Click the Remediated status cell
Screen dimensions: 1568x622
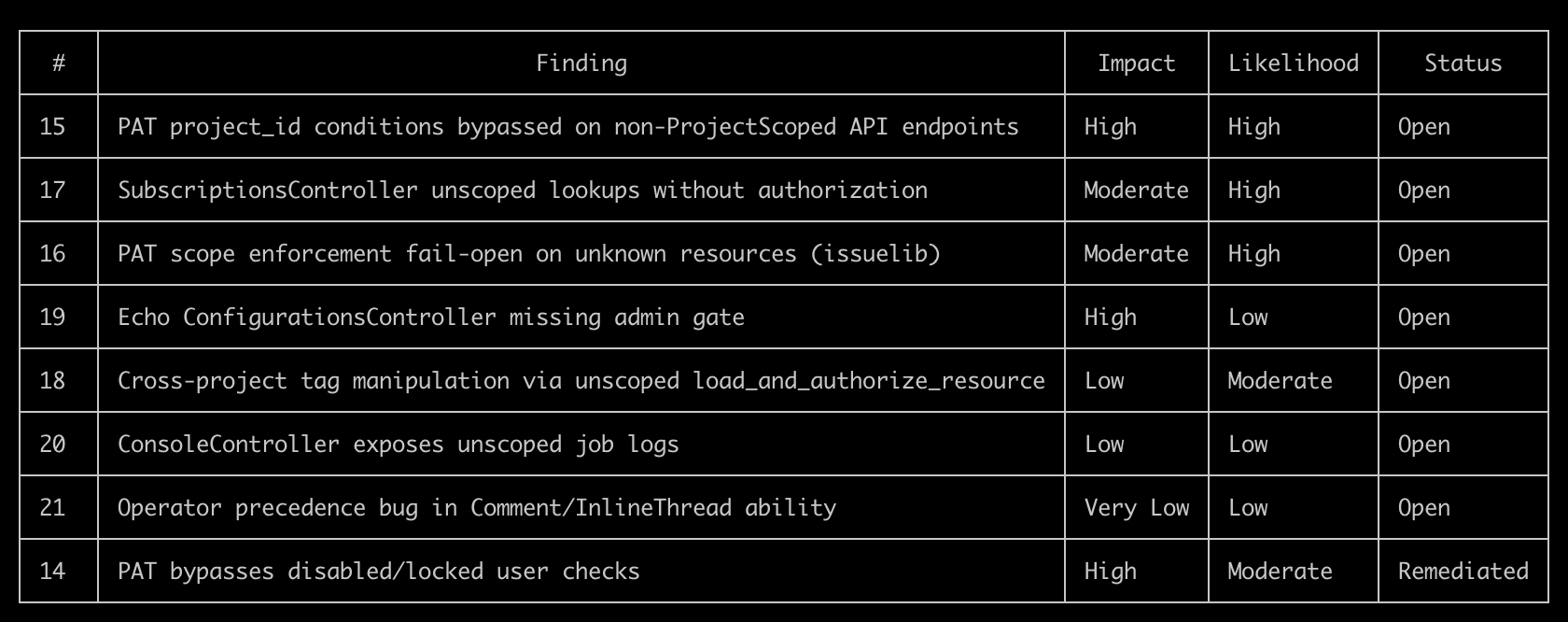tap(1463, 572)
